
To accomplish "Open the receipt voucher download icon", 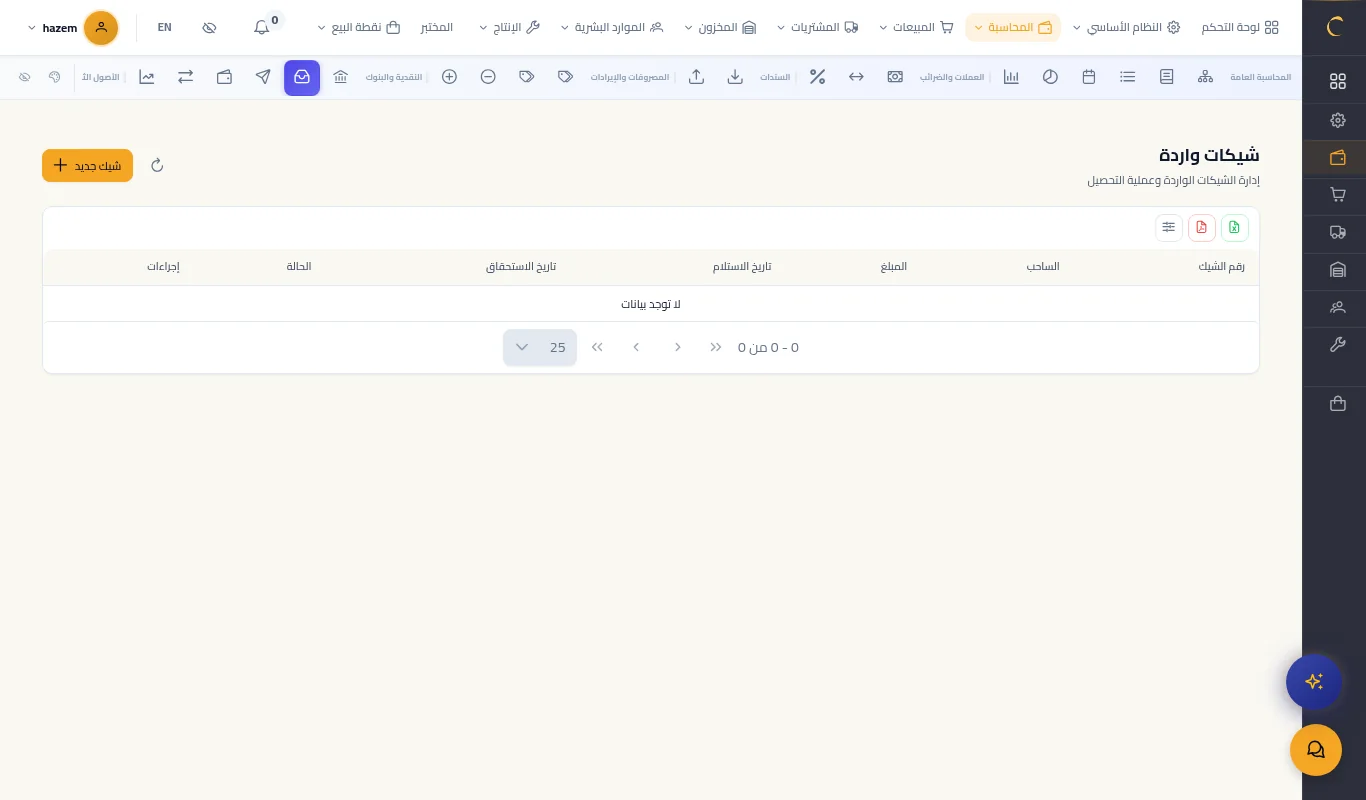I will 735,77.
